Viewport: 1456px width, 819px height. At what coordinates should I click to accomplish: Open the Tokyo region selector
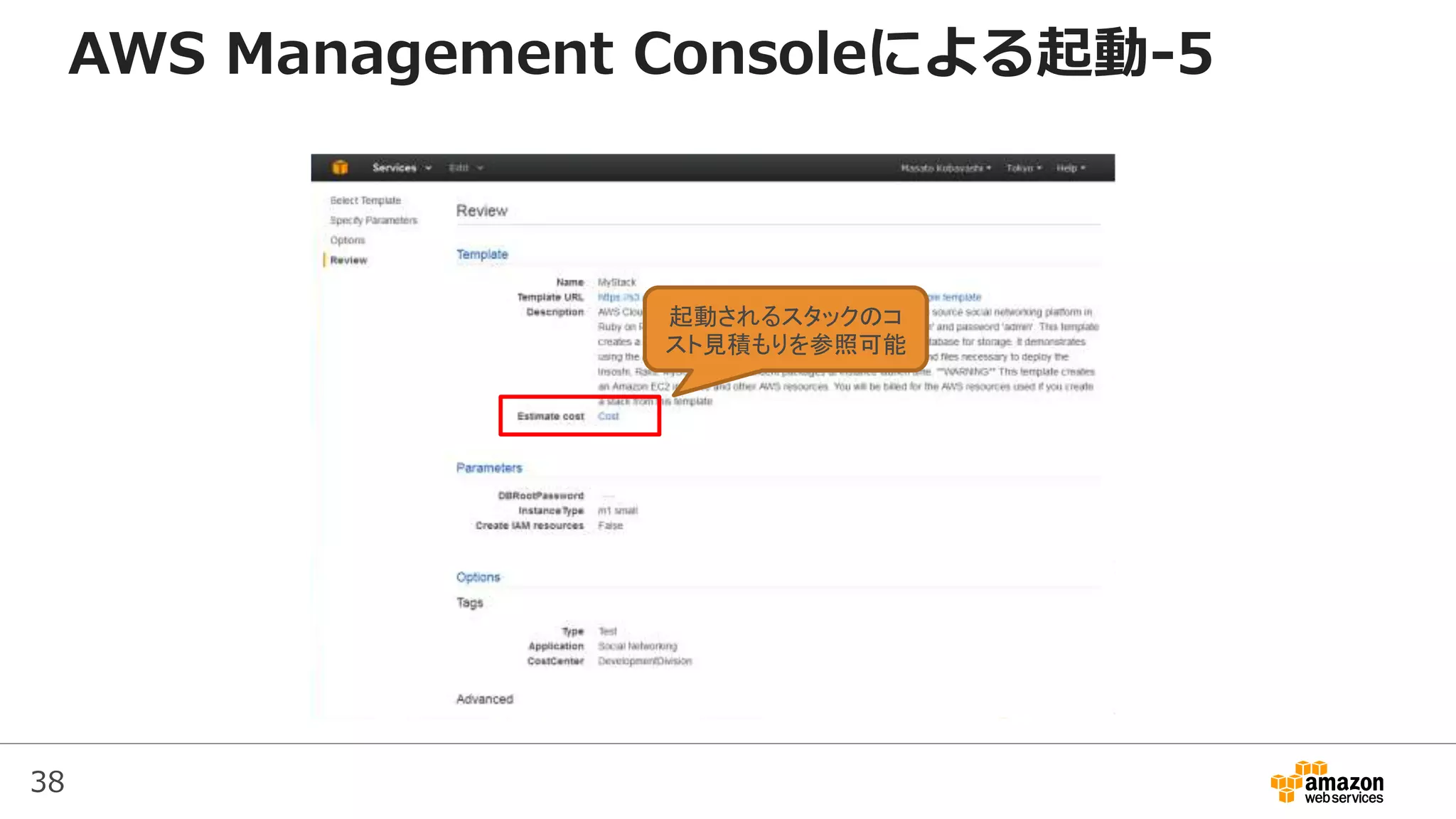click(1024, 168)
